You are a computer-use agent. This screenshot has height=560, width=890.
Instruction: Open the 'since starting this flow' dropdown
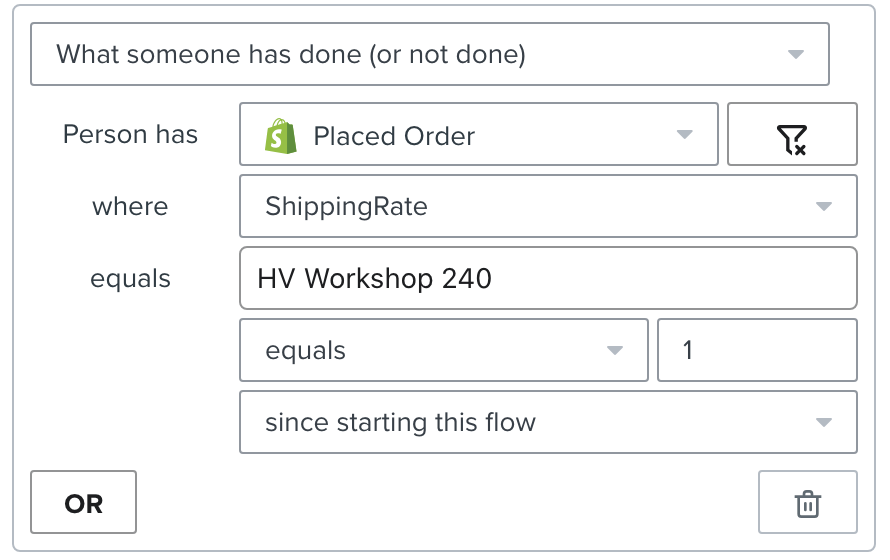pyautogui.click(x=548, y=422)
